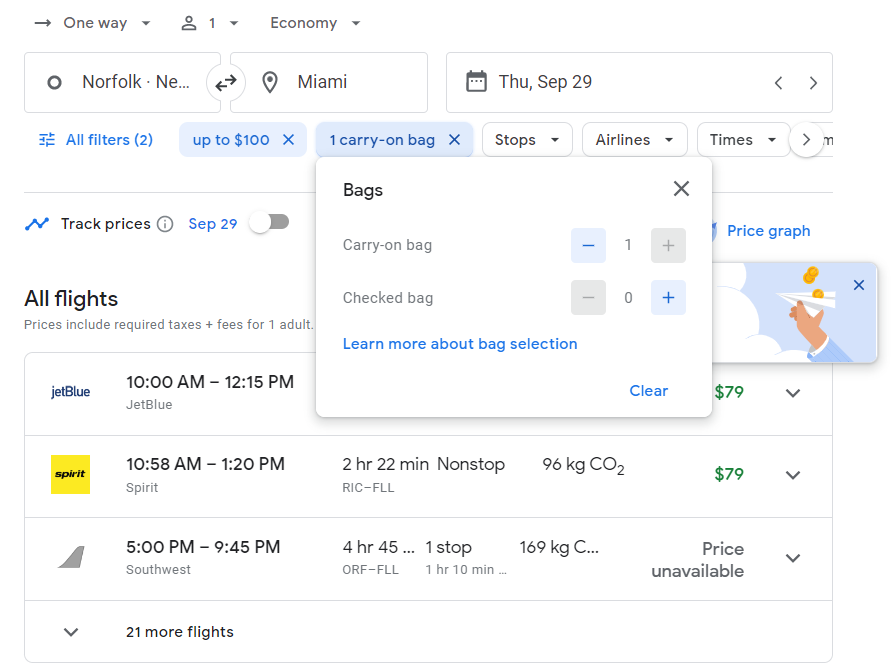Click the Sep 29 tracked date link
The height and width of the screenshot is (666, 896).
pyautogui.click(x=213, y=224)
